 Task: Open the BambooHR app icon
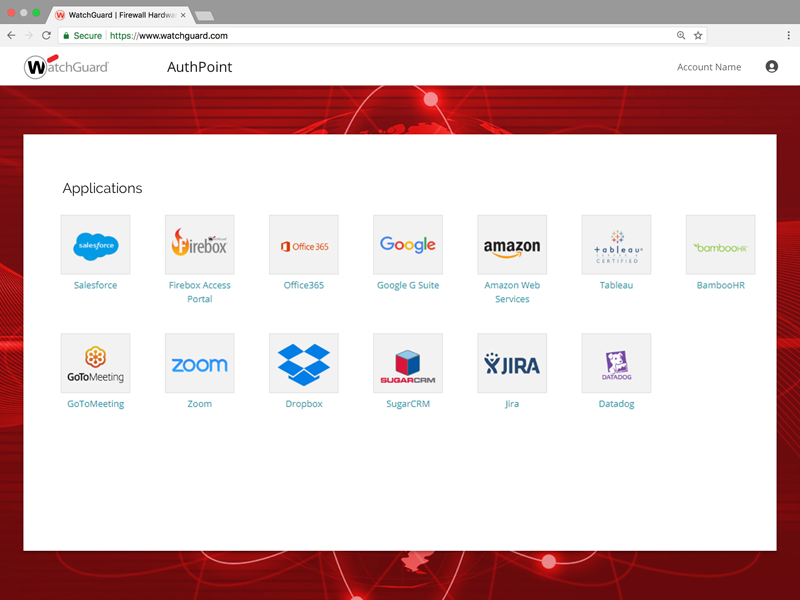[x=720, y=245]
